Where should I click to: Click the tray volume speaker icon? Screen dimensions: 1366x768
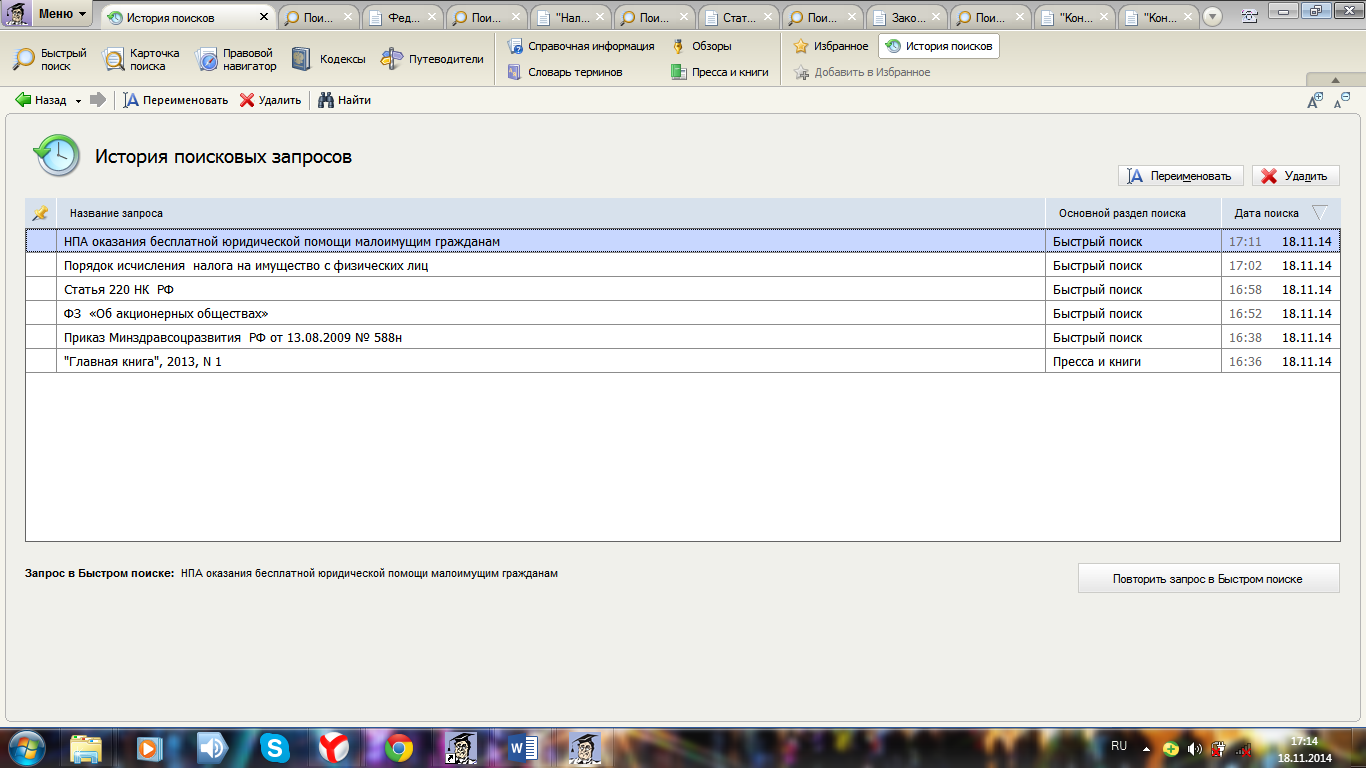pyautogui.click(x=1194, y=748)
